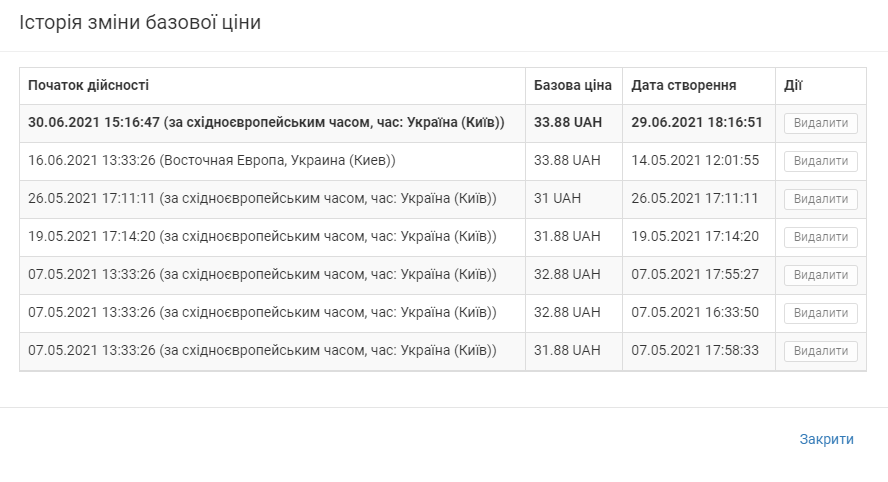Close the dialog via the Закрити link

point(826,439)
